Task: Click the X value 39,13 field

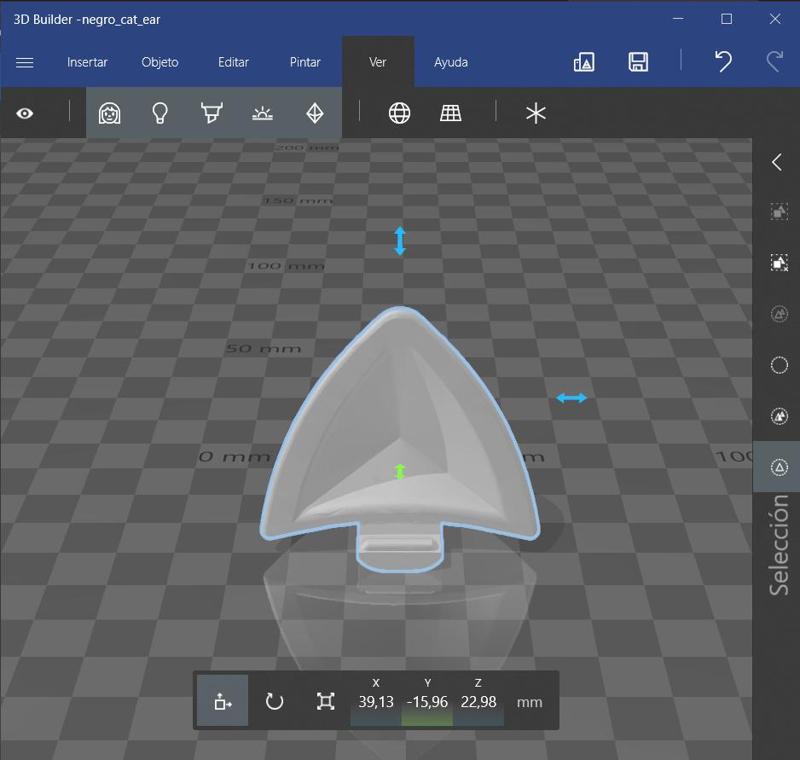Action: tap(376, 702)
